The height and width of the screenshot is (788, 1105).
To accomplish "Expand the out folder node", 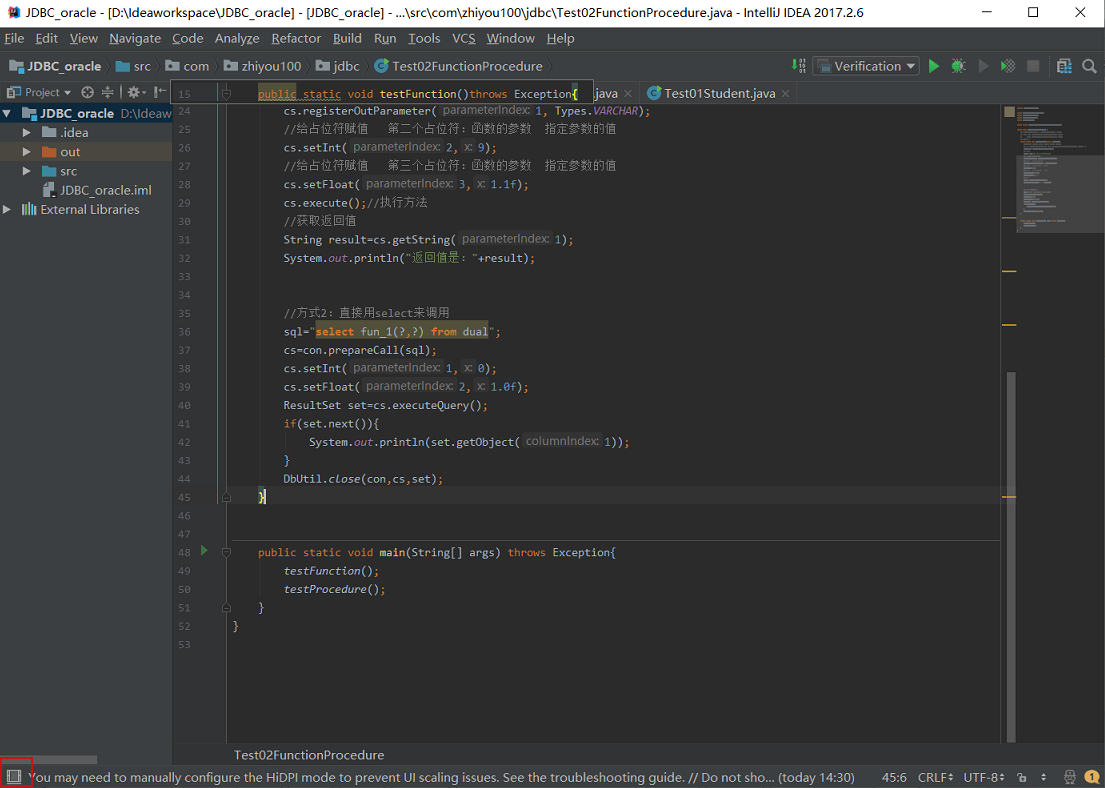I will point(27,152).
